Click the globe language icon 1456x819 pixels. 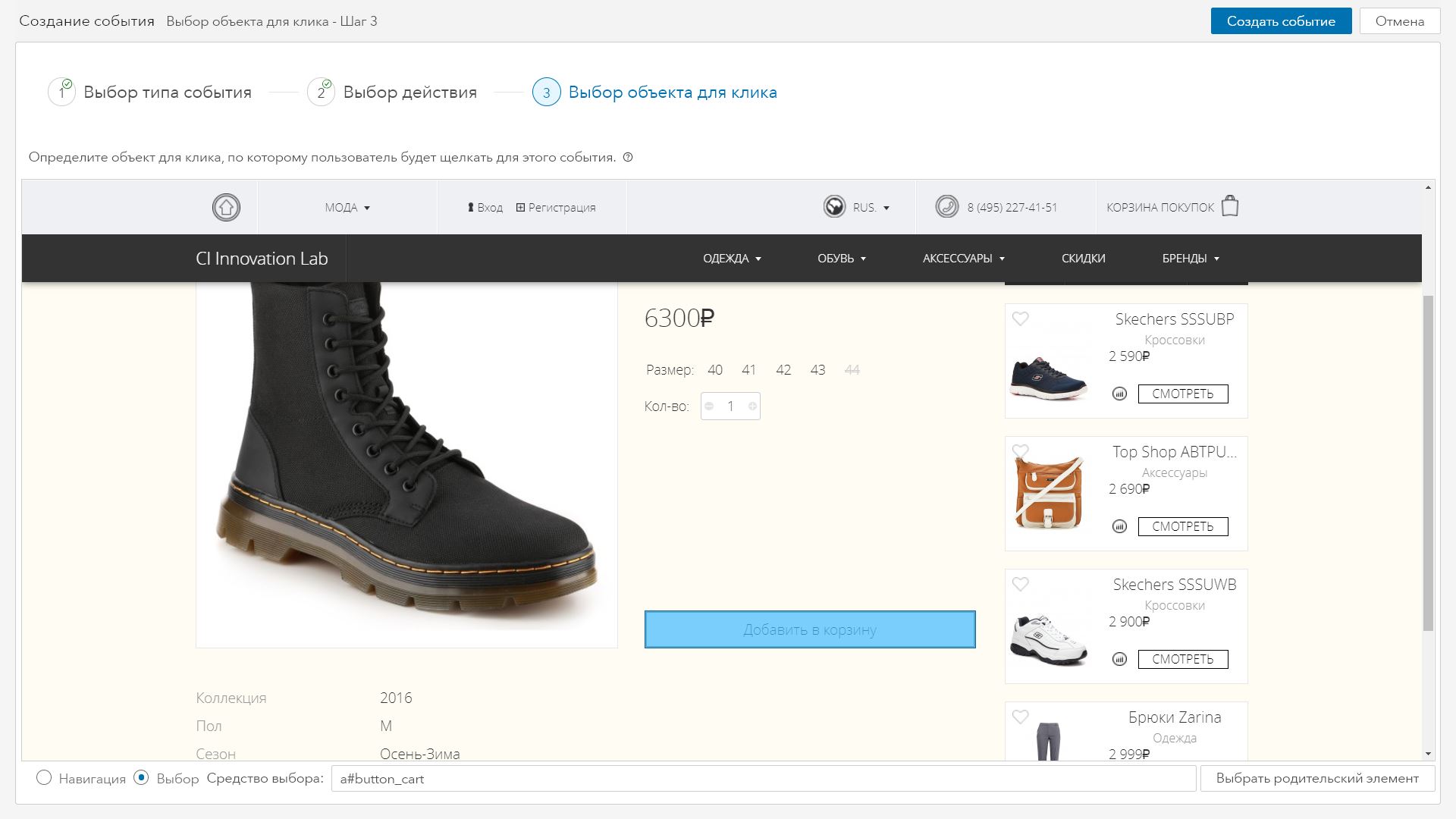pyautogui.click(x=834, y=206)
